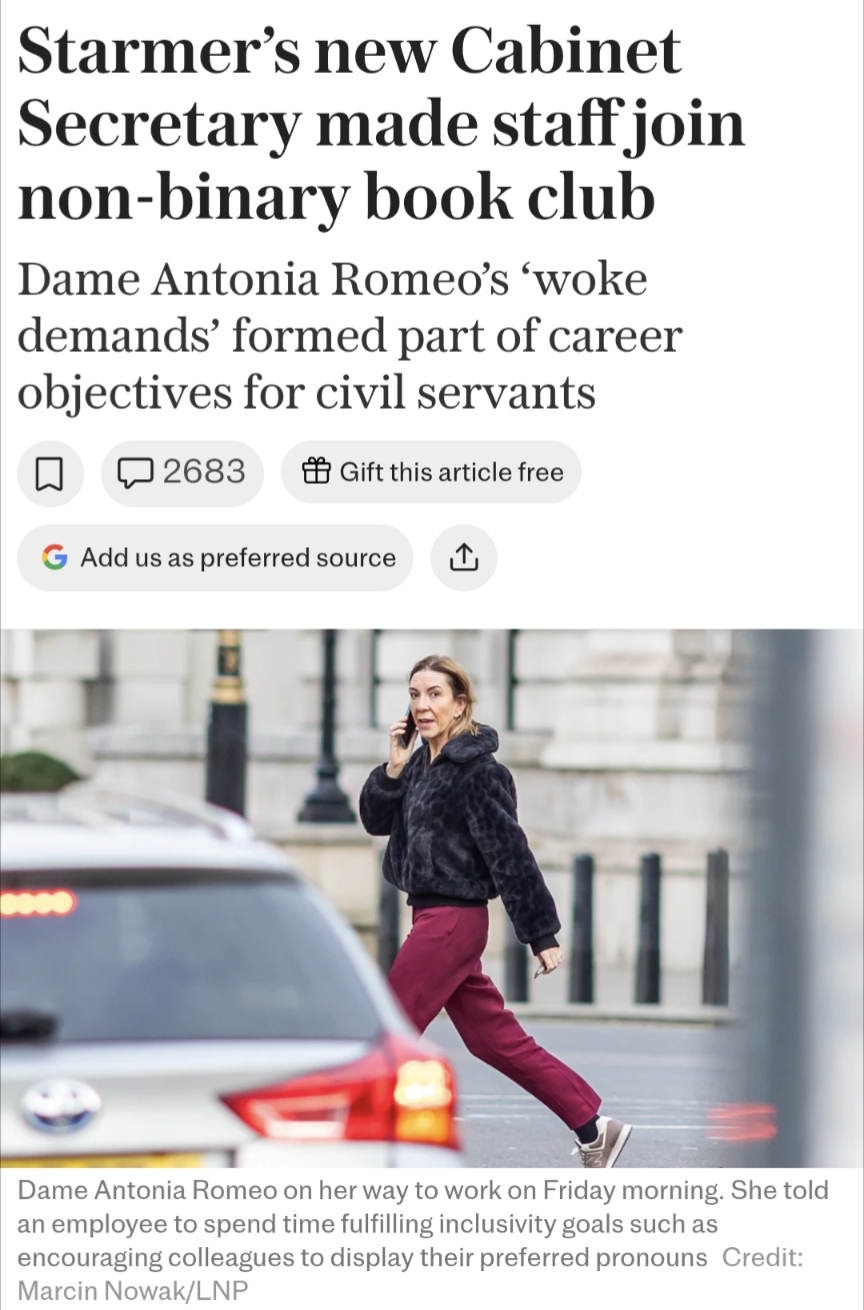Open comments via the speech bubble icon

click(x=136, y=472)
